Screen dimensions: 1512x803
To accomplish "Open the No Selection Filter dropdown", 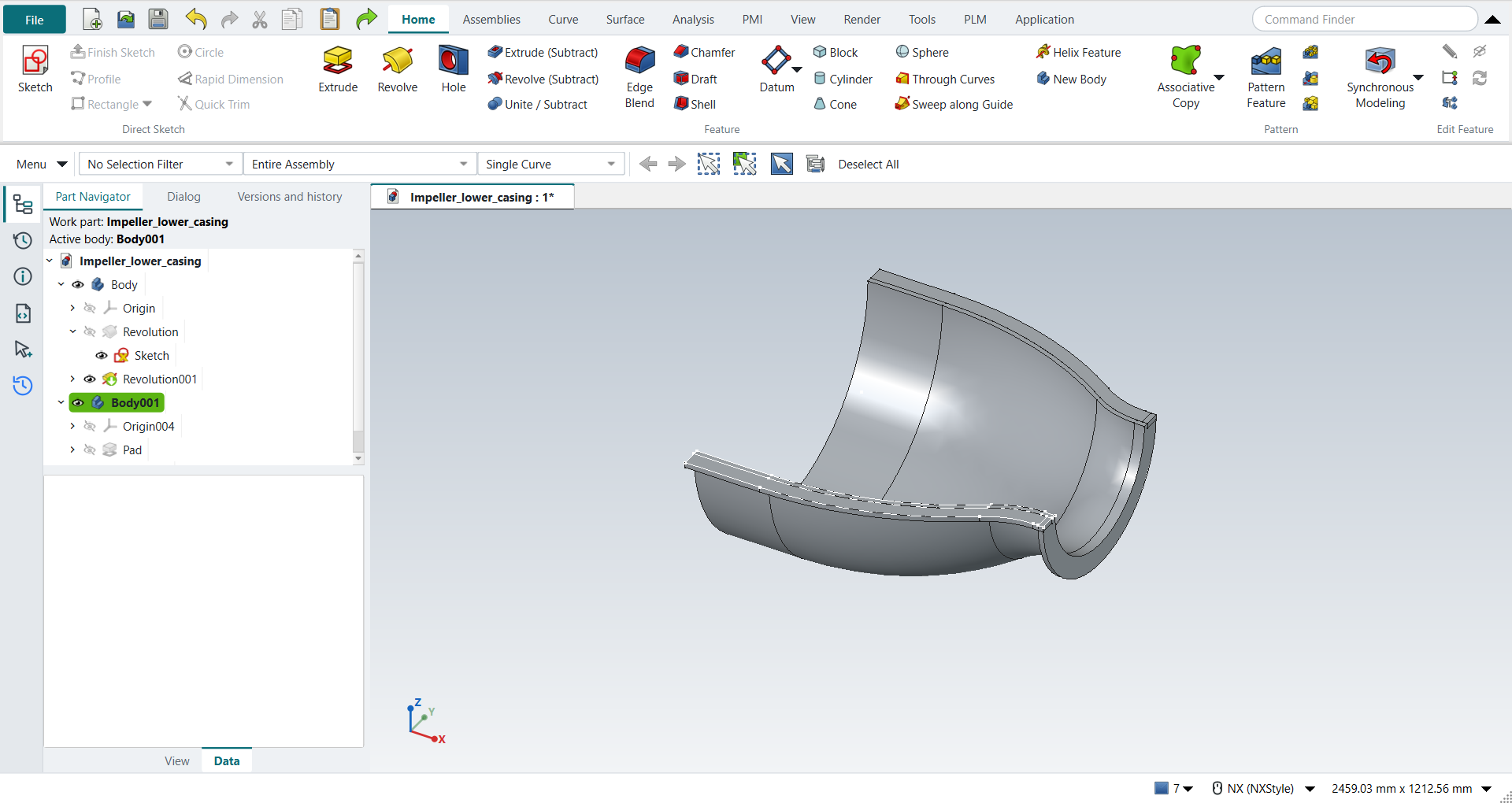I will [x=161, y=164].
